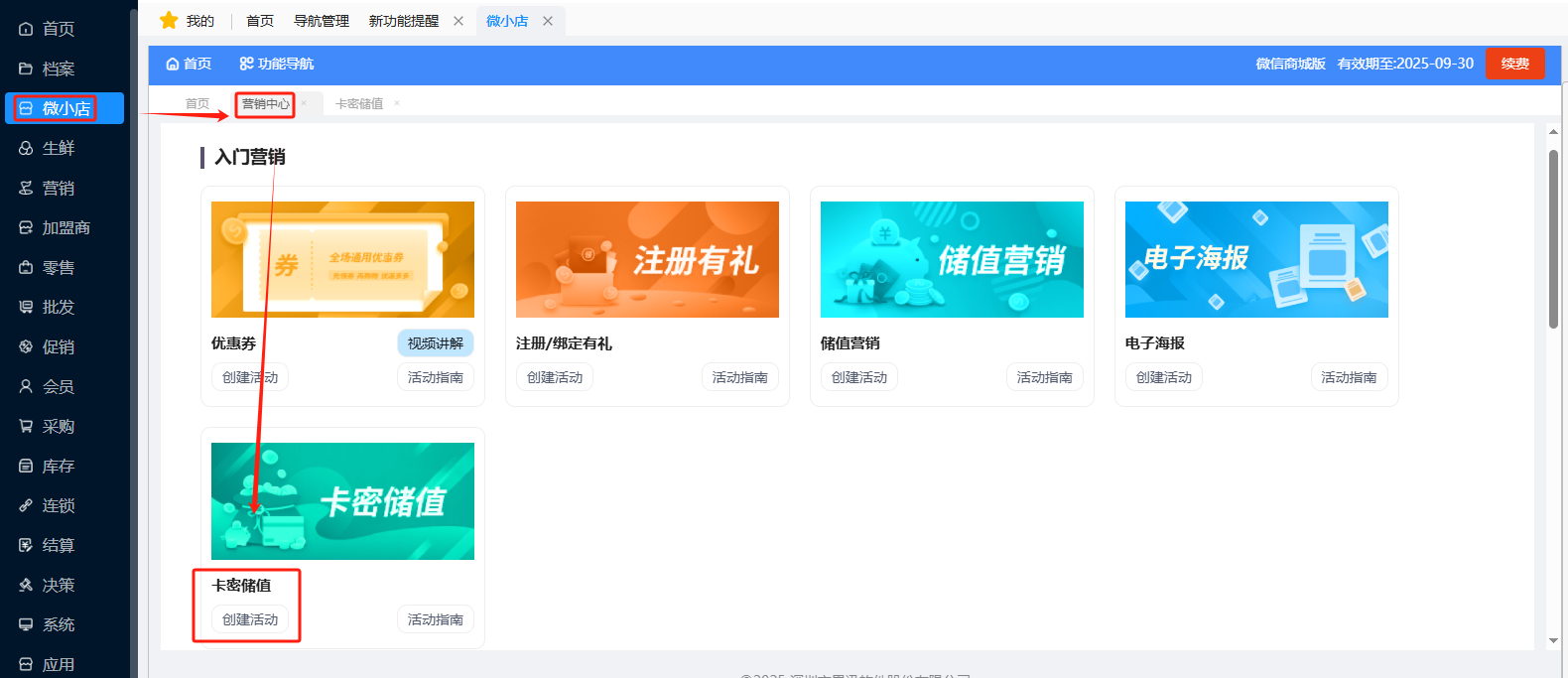Open 生鲜 from the sidebar
The height and width of the screenshot is (678, 1568).
click(58, 148)
